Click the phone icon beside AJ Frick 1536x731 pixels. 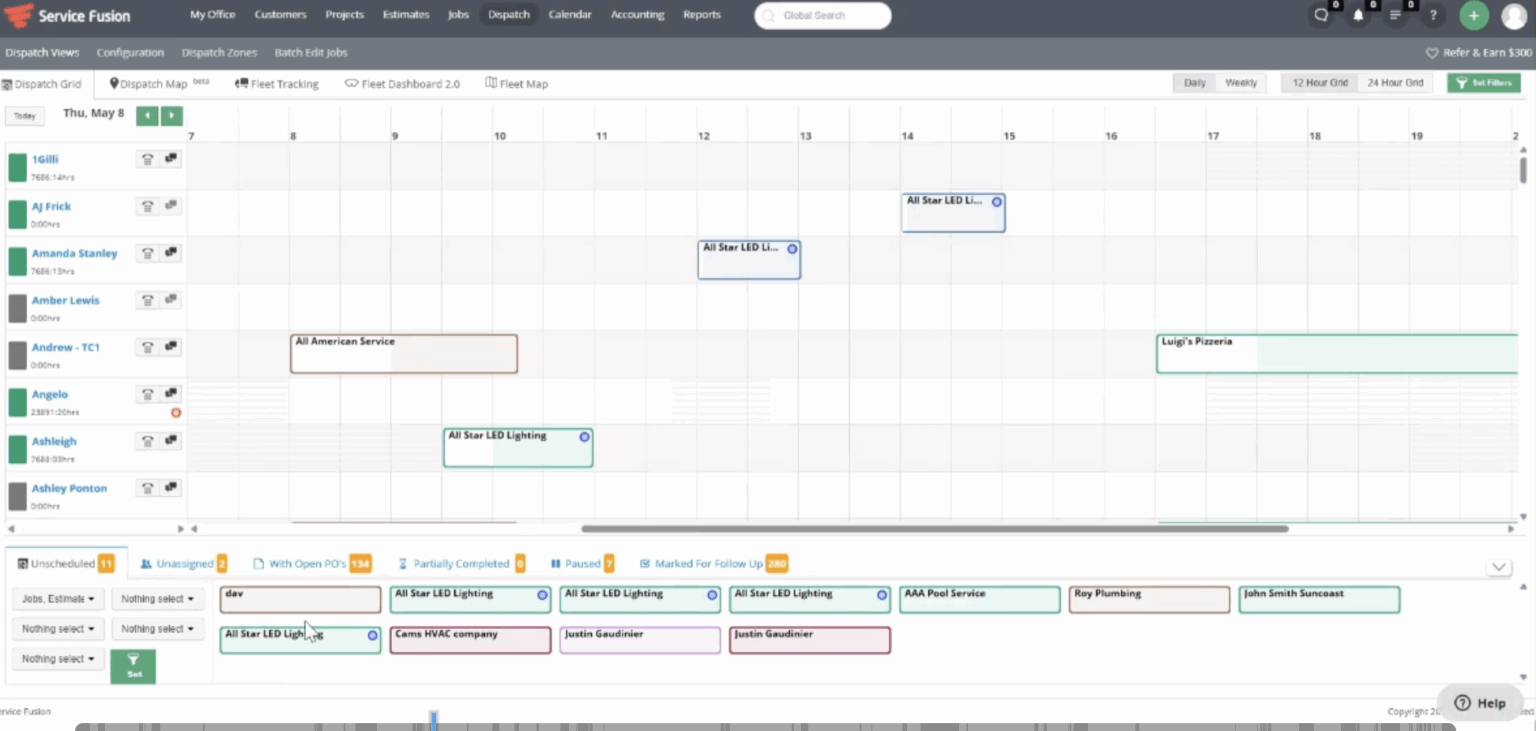click(x=148, y=206)
